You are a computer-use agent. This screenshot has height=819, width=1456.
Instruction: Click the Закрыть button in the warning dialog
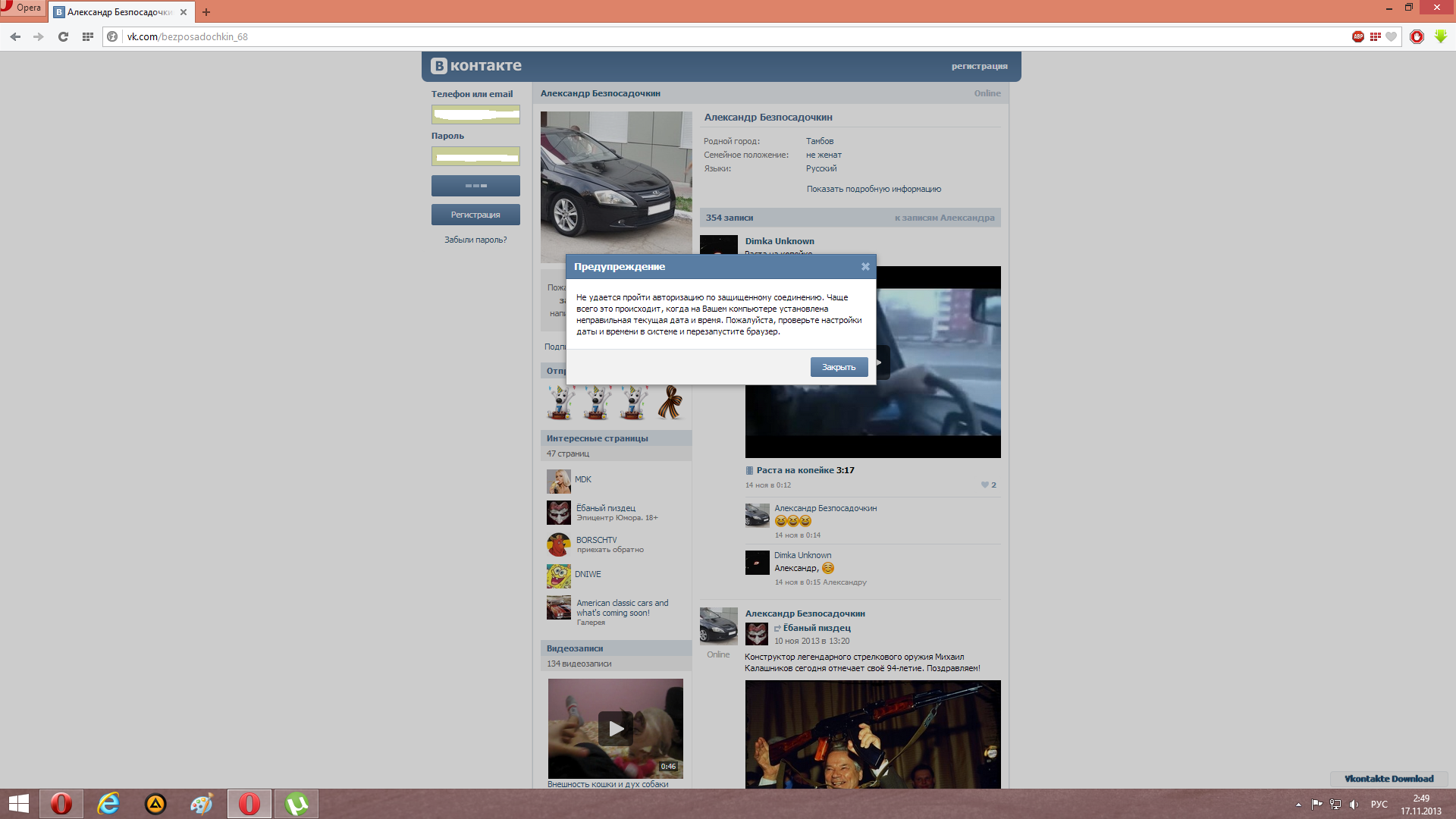(x=839, y=367)
